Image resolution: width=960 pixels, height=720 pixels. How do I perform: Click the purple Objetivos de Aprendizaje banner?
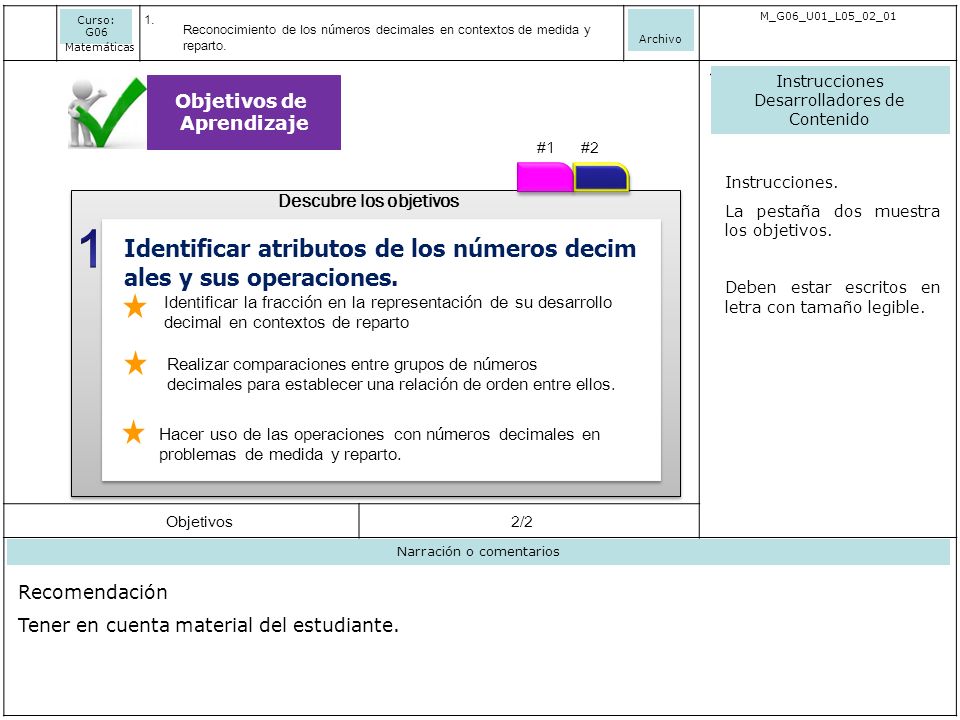pos(244,112)
